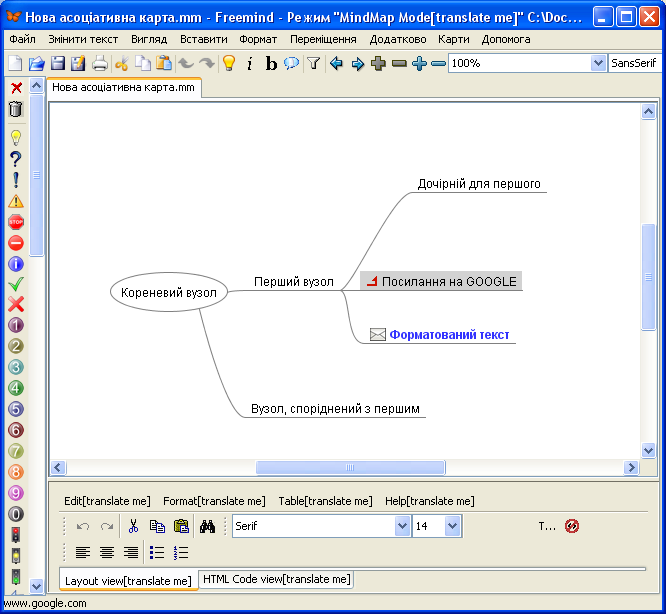
Task: Add the red traffic light icon
Action: pyautogui.click(x=16, y=535)
